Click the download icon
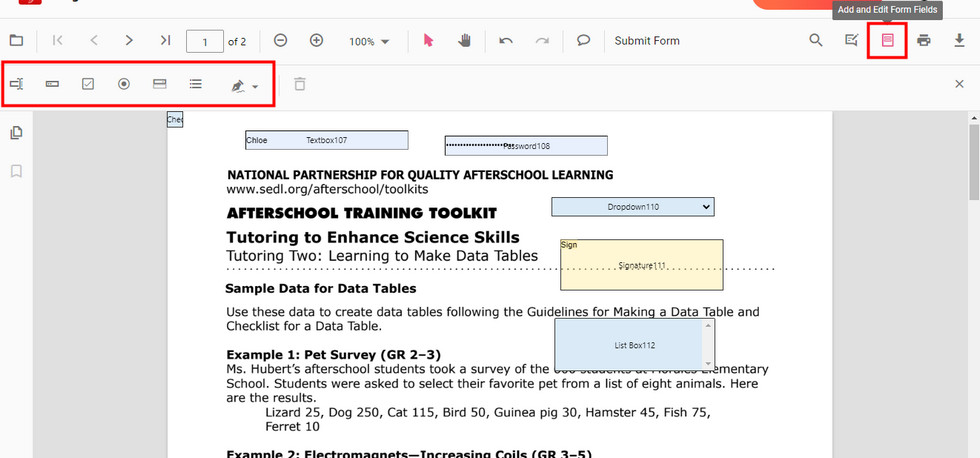The width and height of the screenshot is (980, 458). (x=960, y=41)
